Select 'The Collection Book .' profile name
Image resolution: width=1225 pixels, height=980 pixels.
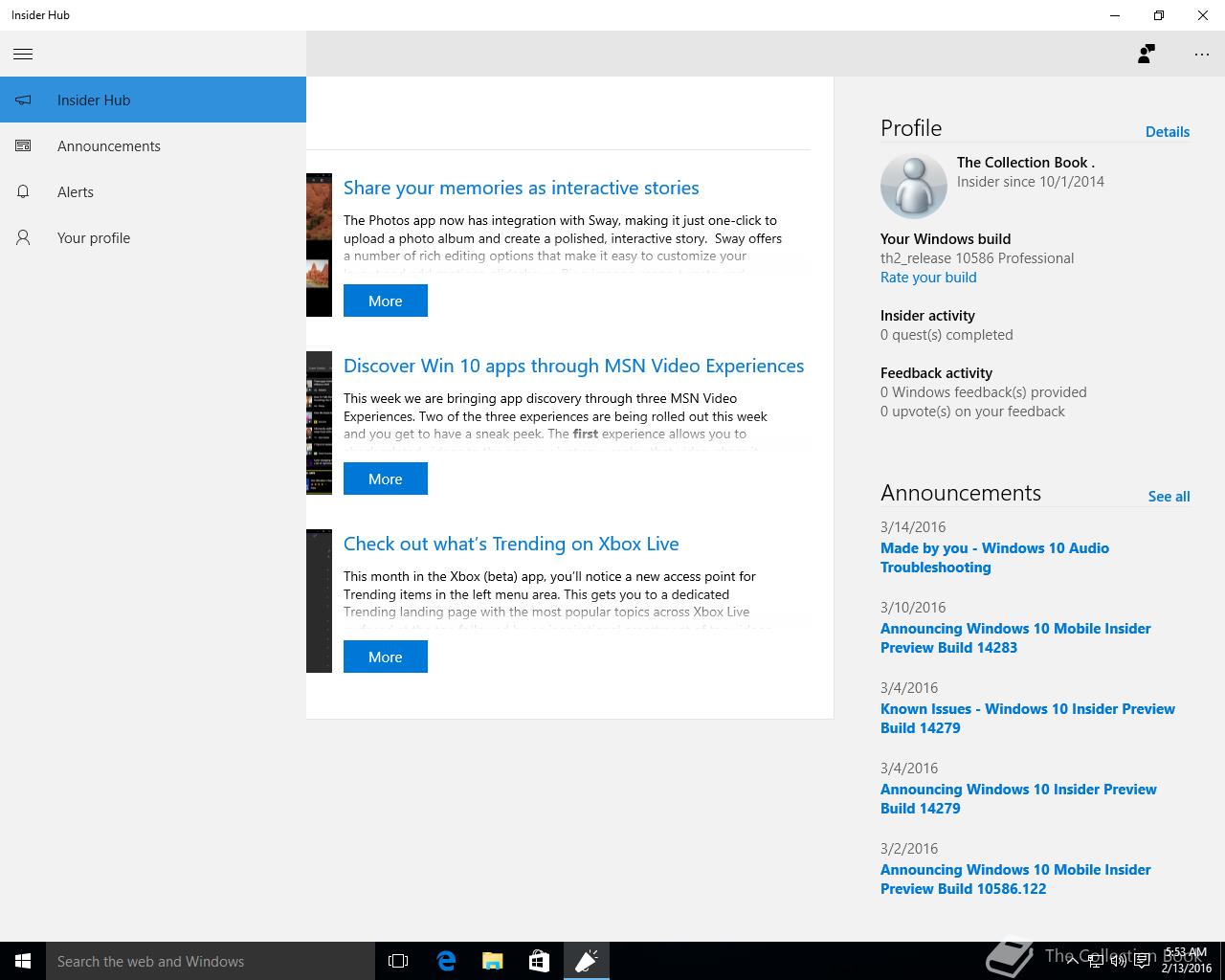(x=1026, y=163)
